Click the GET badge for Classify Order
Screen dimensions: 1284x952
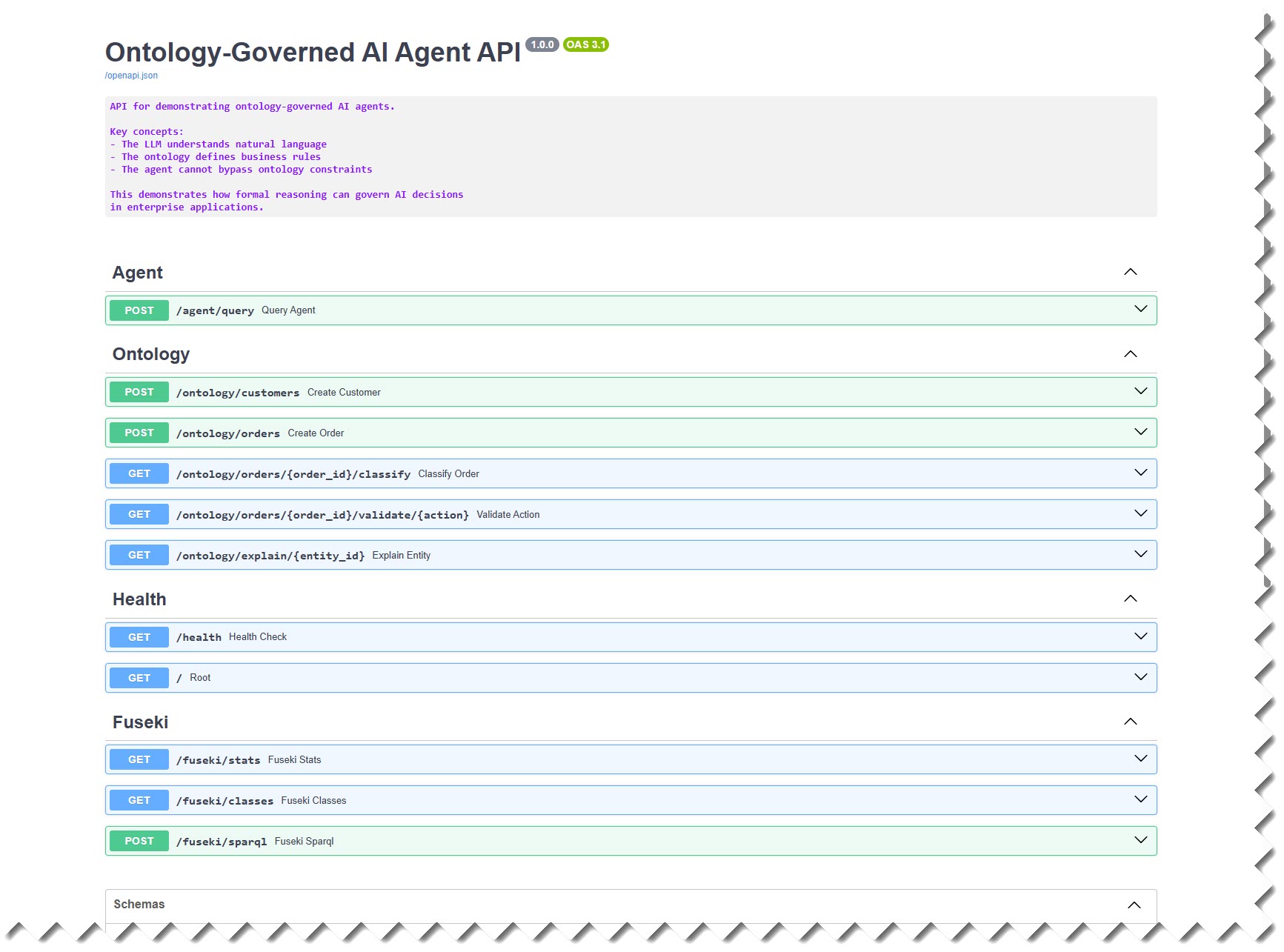(x=139, y=473)
